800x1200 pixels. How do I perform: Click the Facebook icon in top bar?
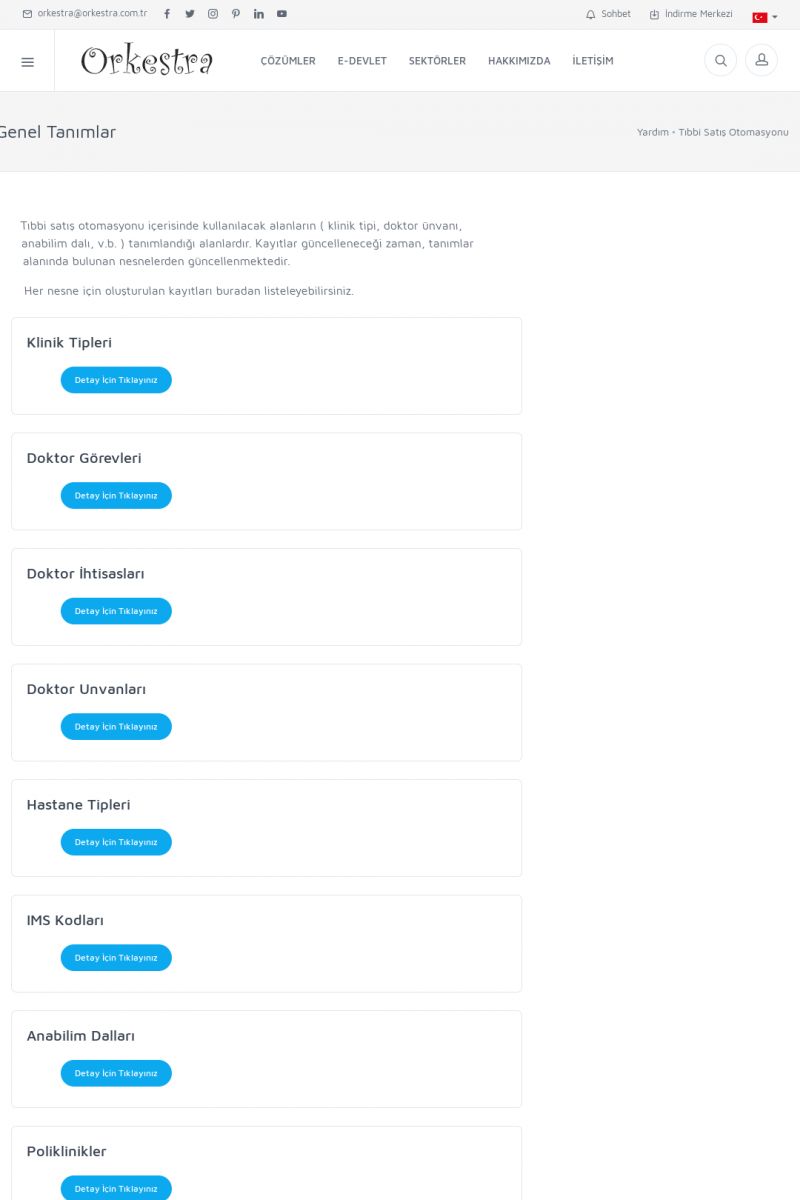[x=167, y=14]
